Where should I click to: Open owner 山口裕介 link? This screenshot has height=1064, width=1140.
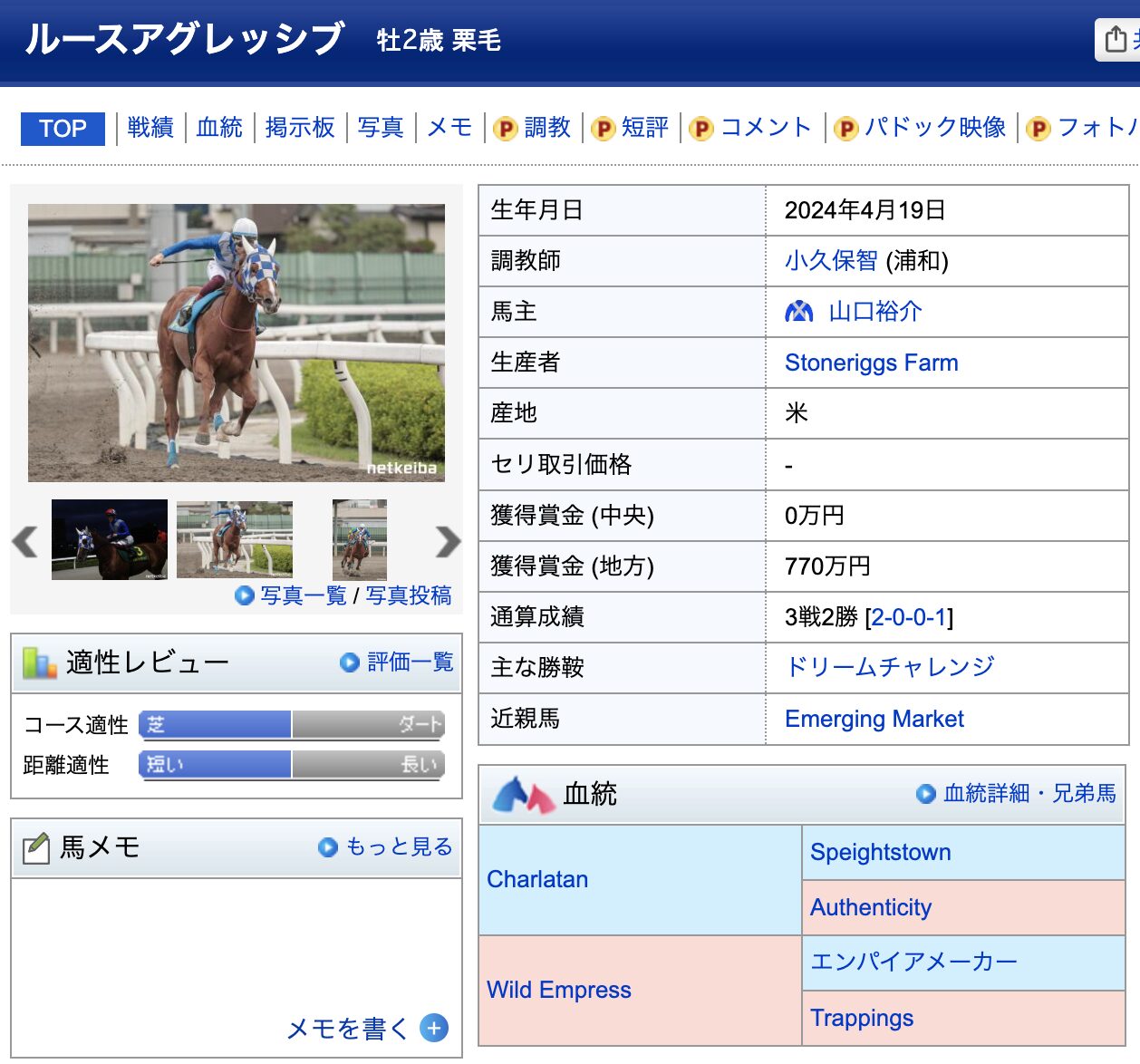(x=875, y=312)
